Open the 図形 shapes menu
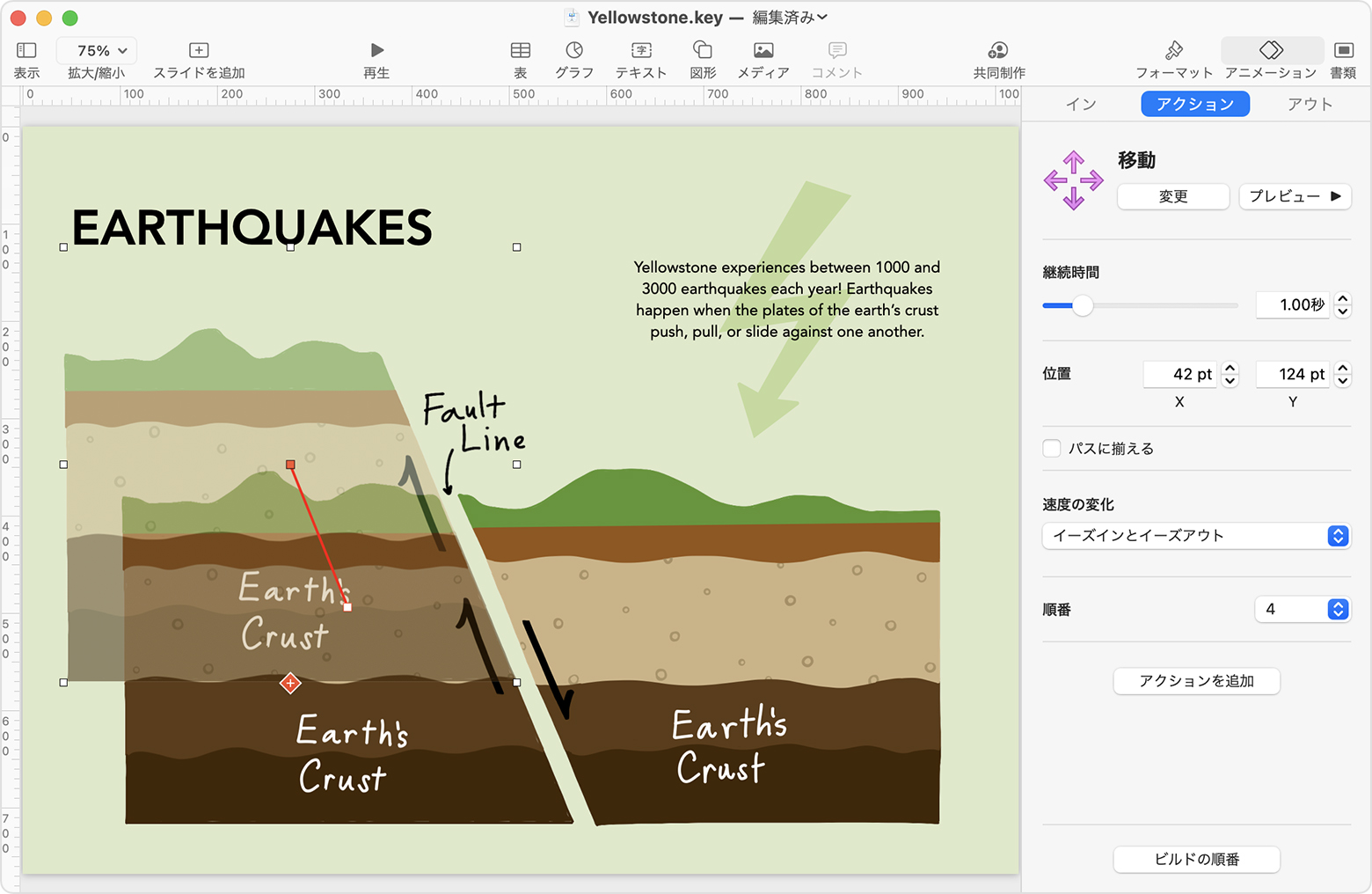 click(703, 49)
